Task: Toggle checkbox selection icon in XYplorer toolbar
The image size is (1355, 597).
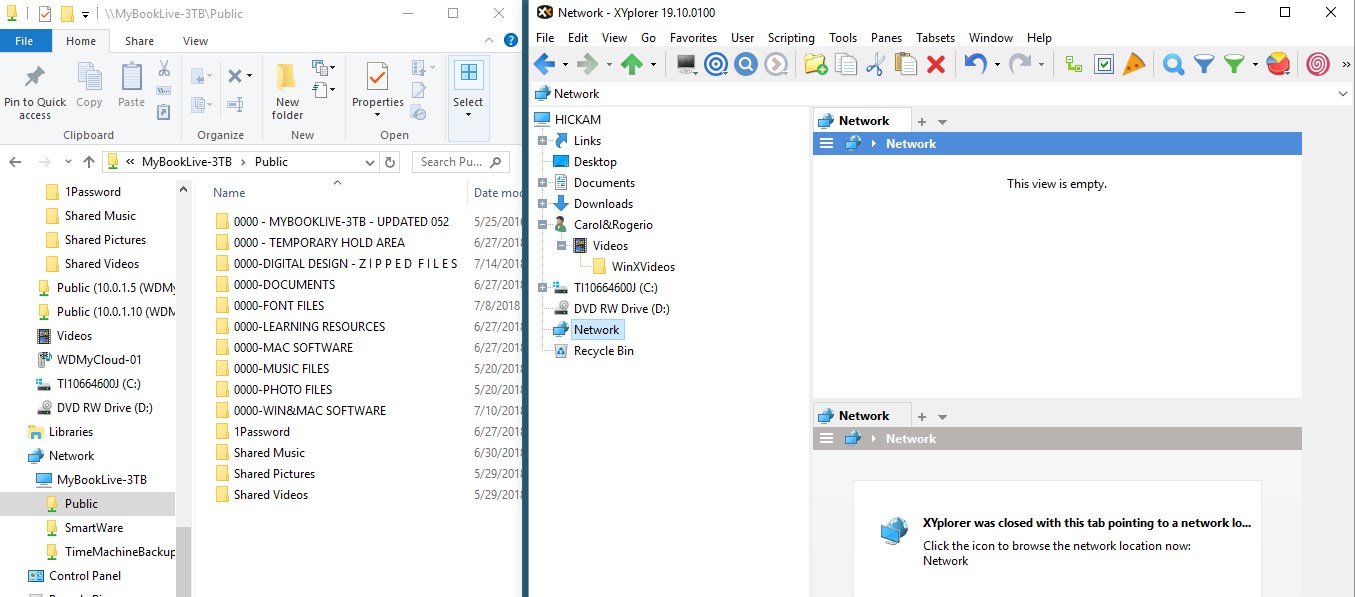Action: [1104, 64]
